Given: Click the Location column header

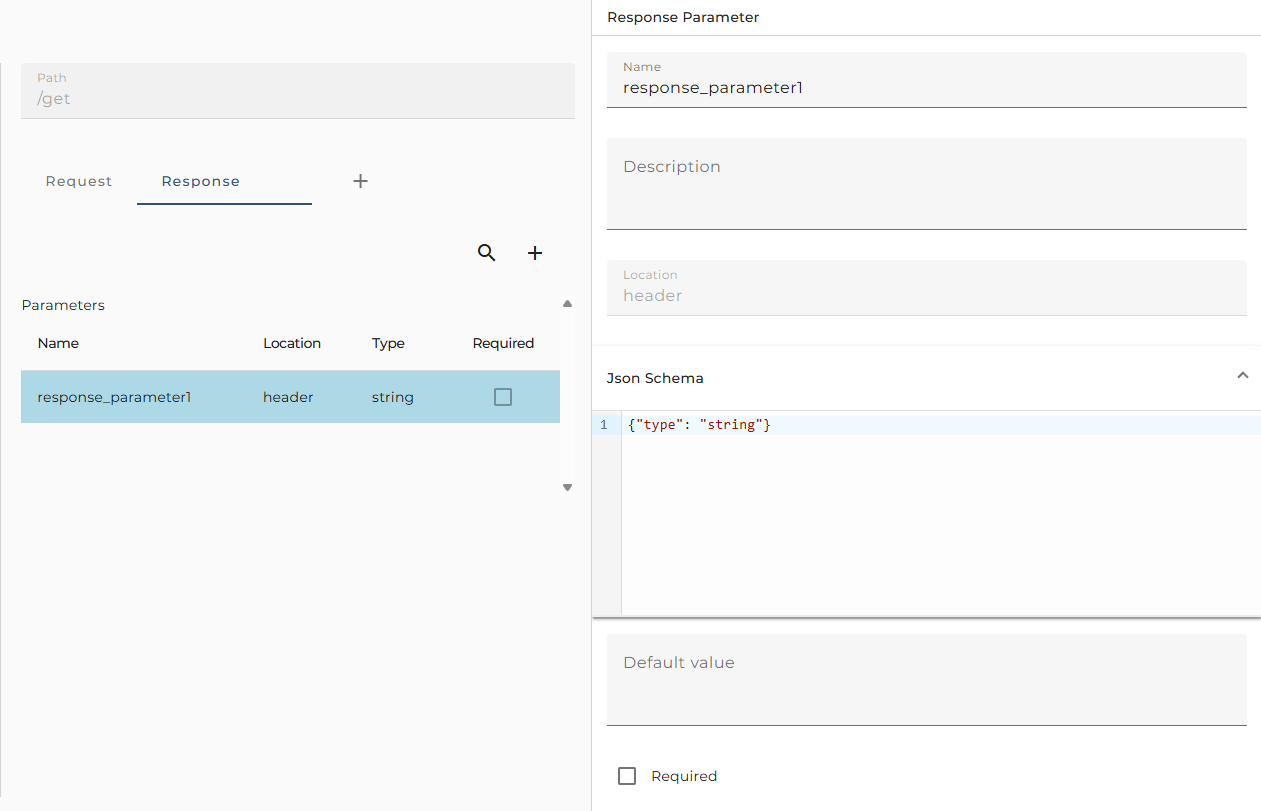Looking at the screenshot, I should pos(292,343).
